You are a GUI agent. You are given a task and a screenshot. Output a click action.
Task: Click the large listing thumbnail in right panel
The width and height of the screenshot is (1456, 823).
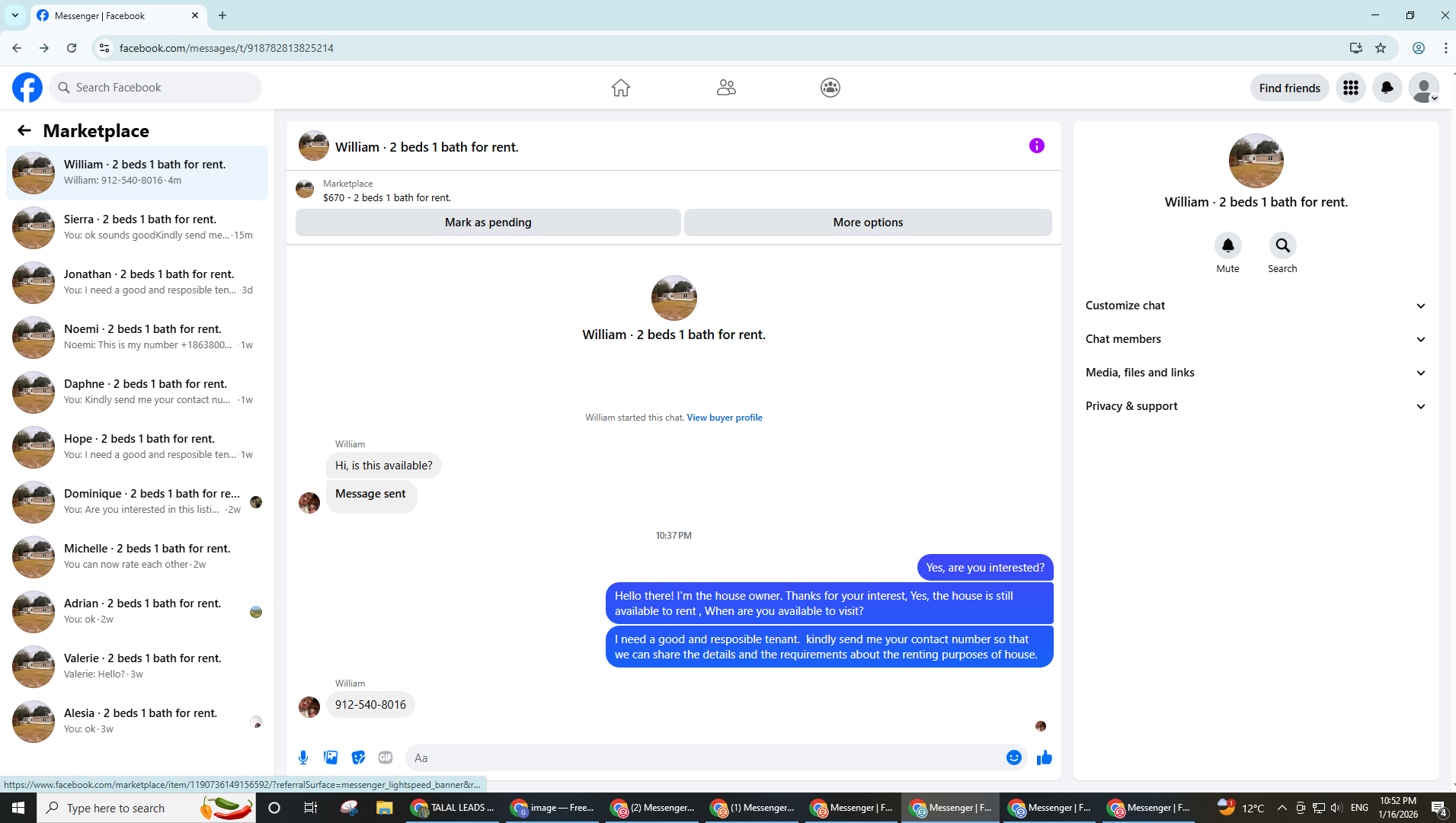tap(1256, 161)
